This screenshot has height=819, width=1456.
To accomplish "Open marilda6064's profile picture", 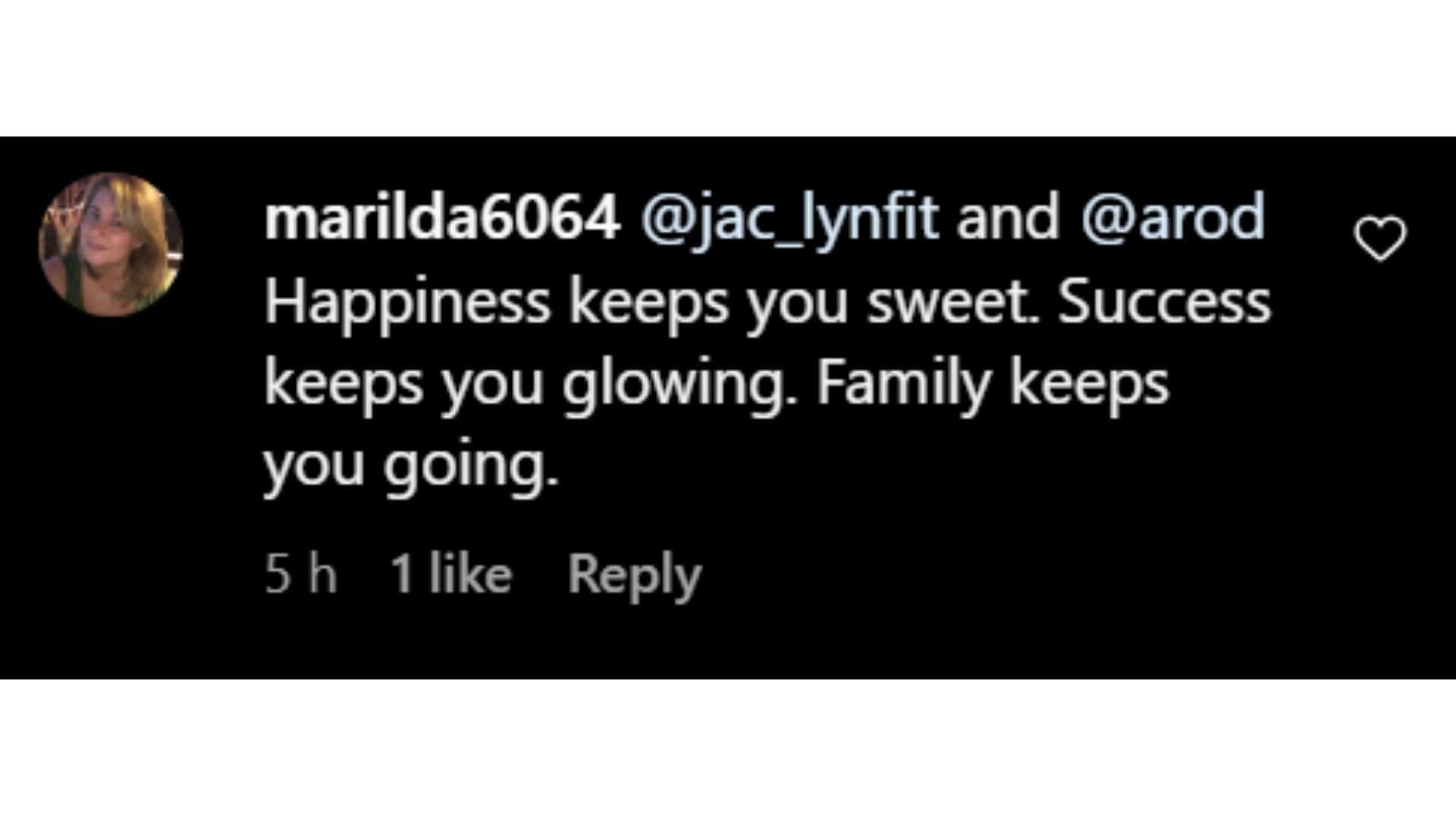I will pyautogui.click(x=111, y=244).
